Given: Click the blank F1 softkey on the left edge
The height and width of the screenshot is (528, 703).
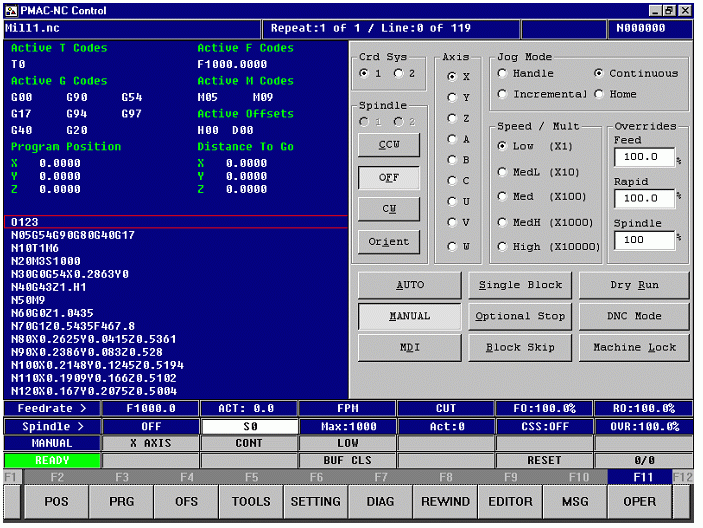Looking at the screenshot, I should tap(12, 502).
